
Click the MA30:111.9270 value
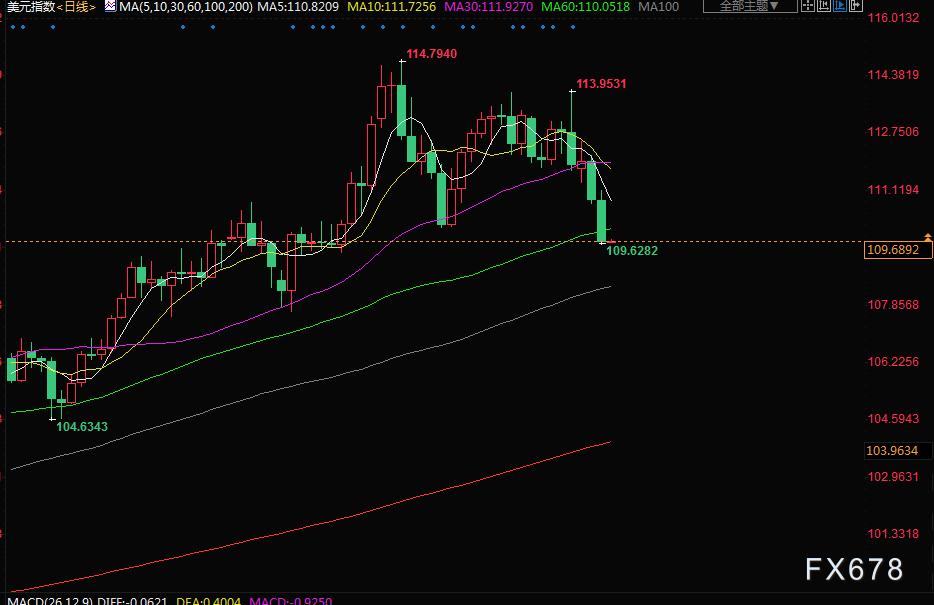tap(488, 7)
